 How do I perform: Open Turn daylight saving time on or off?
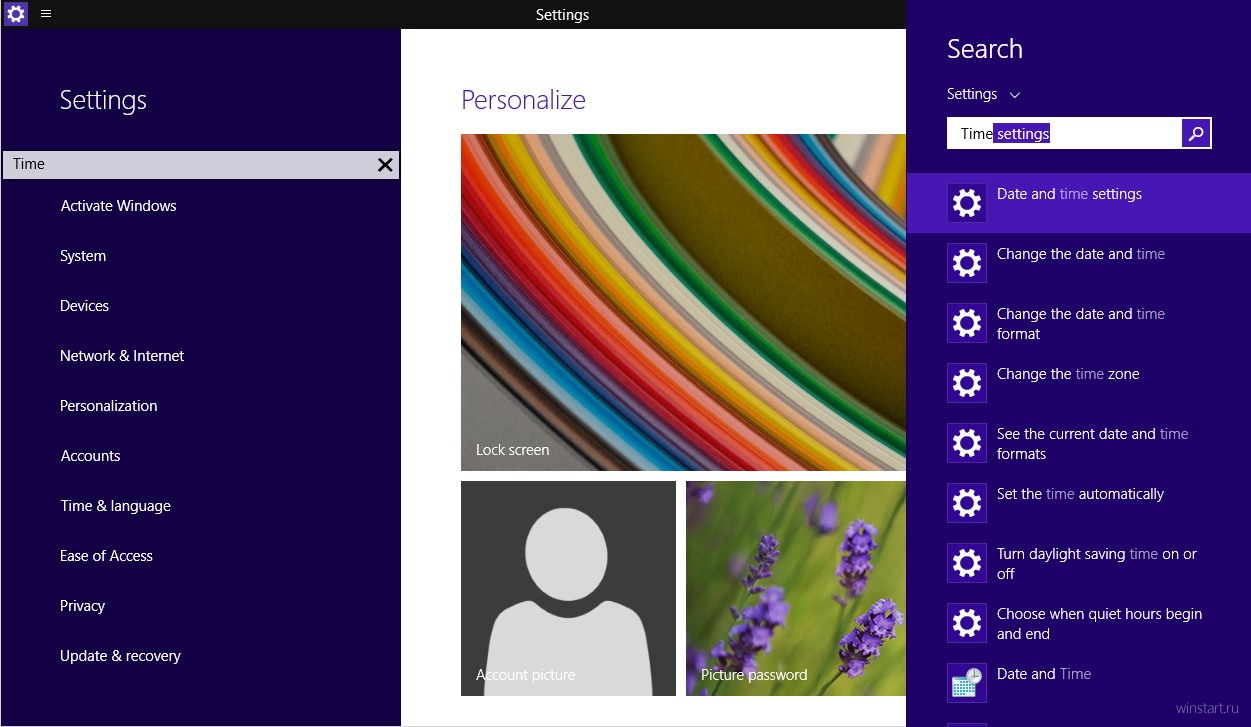(x=1079, y=563)
